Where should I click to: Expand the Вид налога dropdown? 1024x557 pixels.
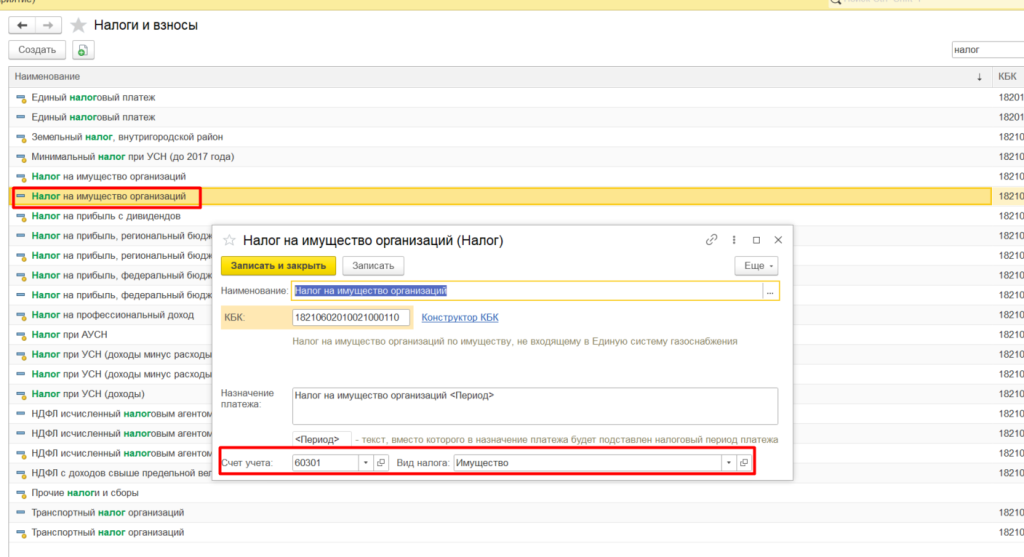[727, 463]
